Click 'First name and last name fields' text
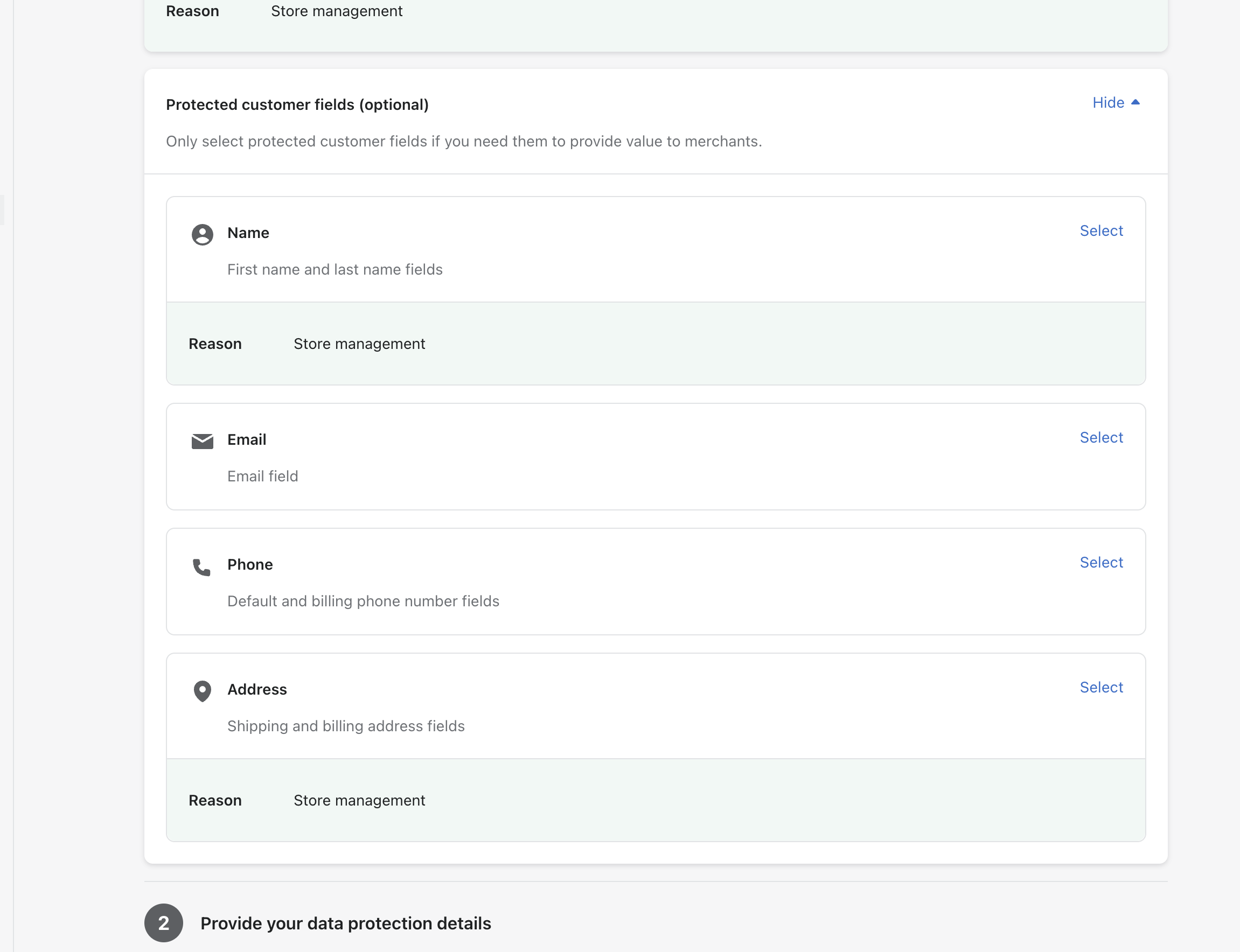Viewport: 1240px width, 952px height. (335, 269)
